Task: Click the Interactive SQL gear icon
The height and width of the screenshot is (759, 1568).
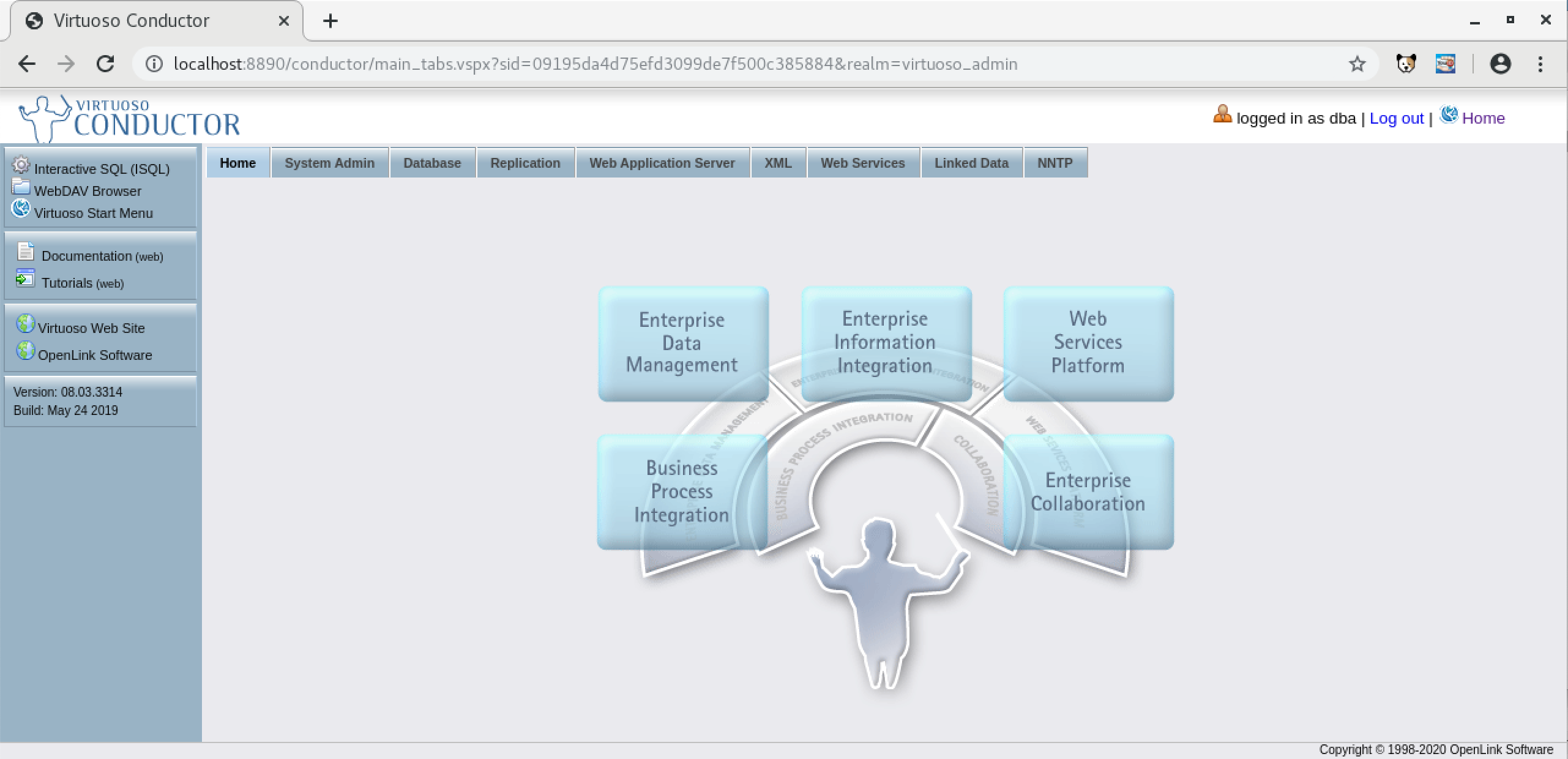Action: point(21,165)
